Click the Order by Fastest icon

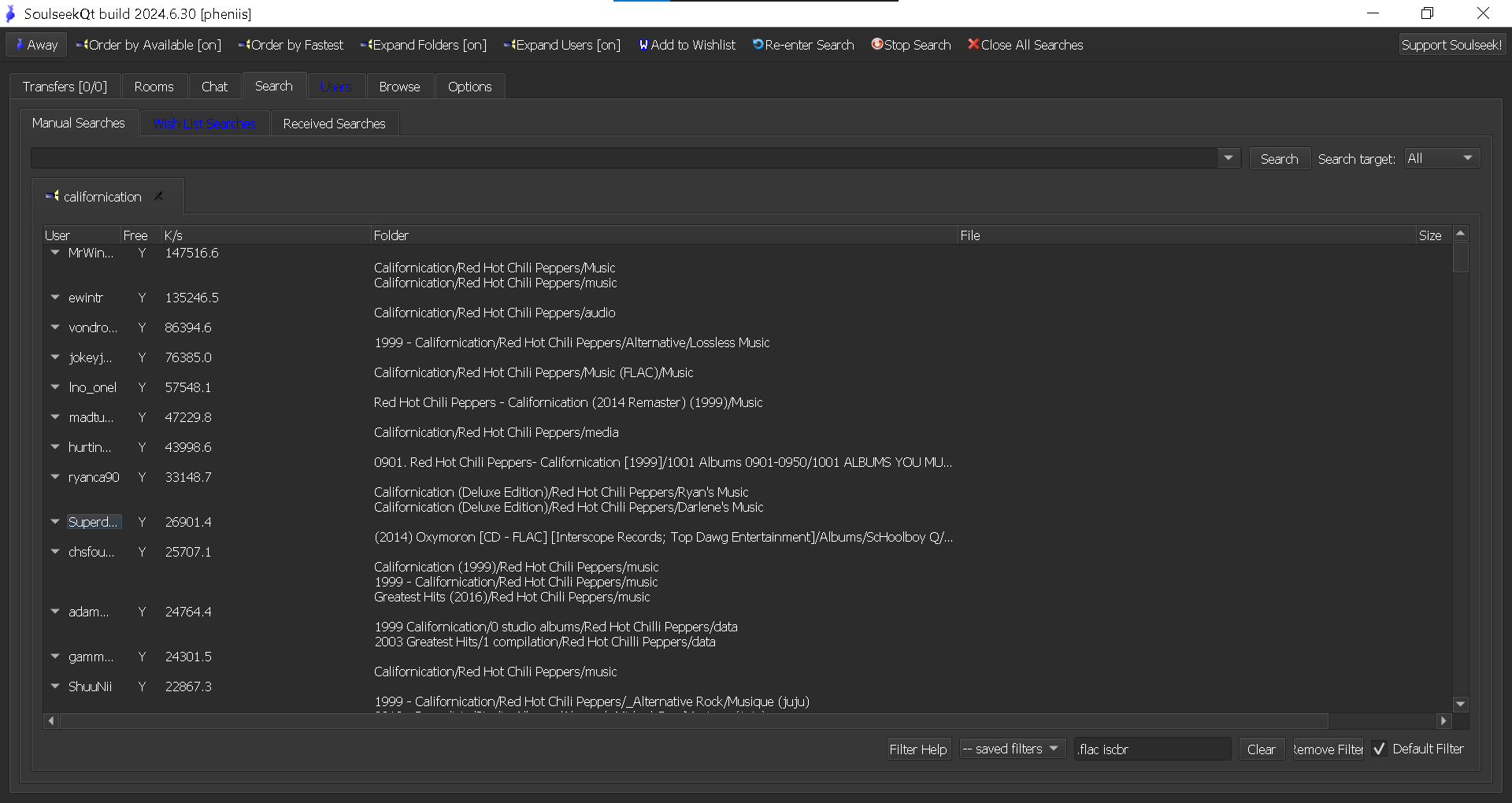click(243, 45)
